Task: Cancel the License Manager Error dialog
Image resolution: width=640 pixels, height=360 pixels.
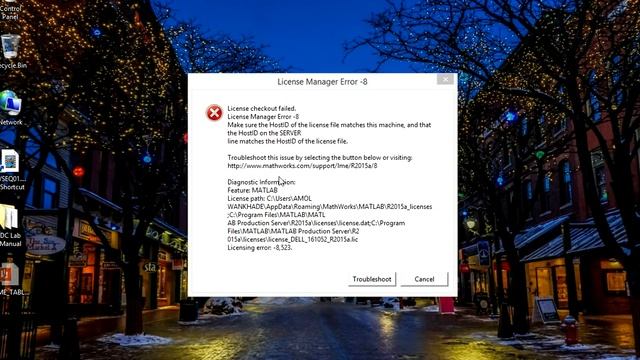Action: tap(424, 279)
